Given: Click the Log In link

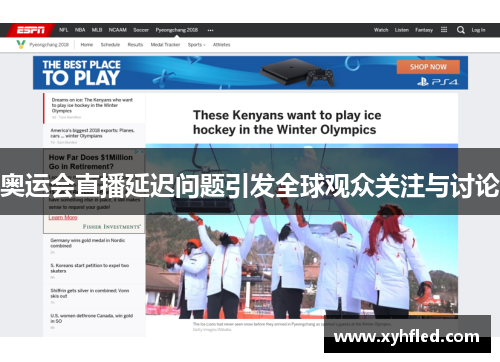Looking at the screenshot, I should click(x=478, y=30).
